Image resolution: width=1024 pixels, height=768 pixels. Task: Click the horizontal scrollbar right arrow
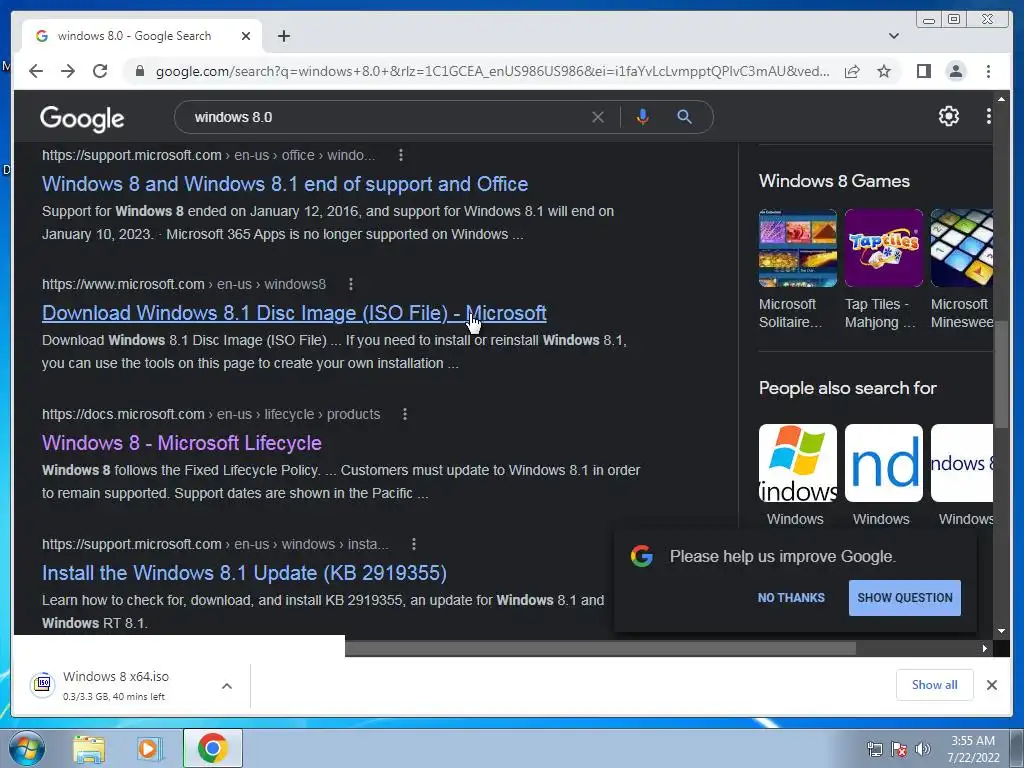coord(985,648)
